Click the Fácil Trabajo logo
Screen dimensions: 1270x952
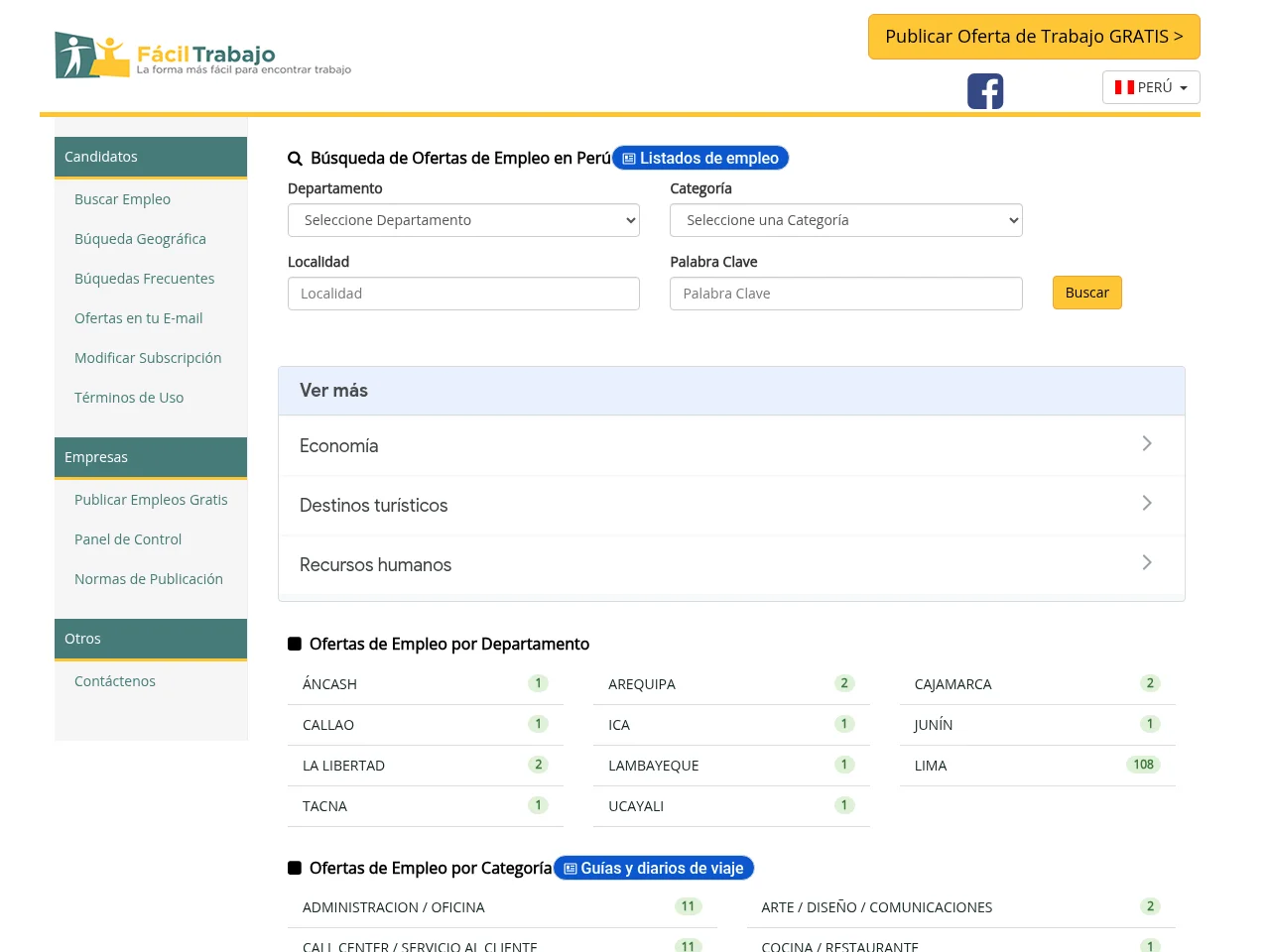203,56
